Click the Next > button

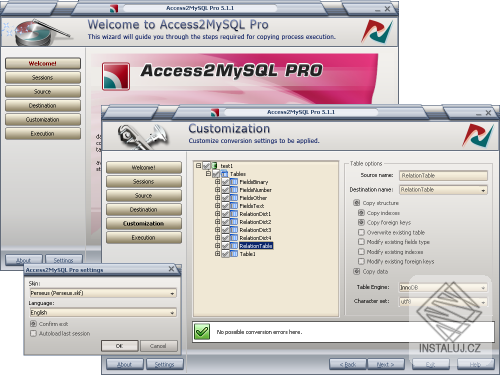[x=386, y=364]
